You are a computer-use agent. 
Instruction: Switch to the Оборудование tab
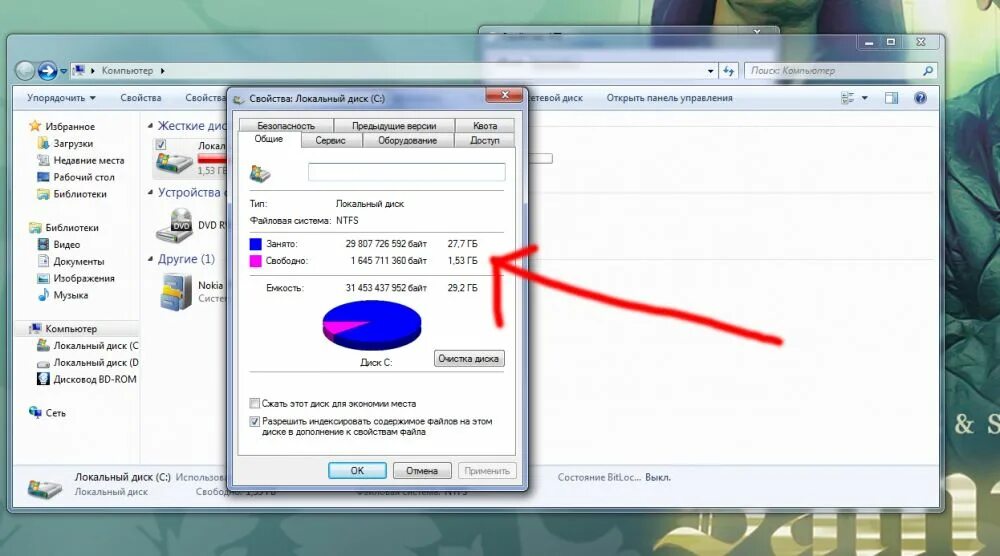408,140
